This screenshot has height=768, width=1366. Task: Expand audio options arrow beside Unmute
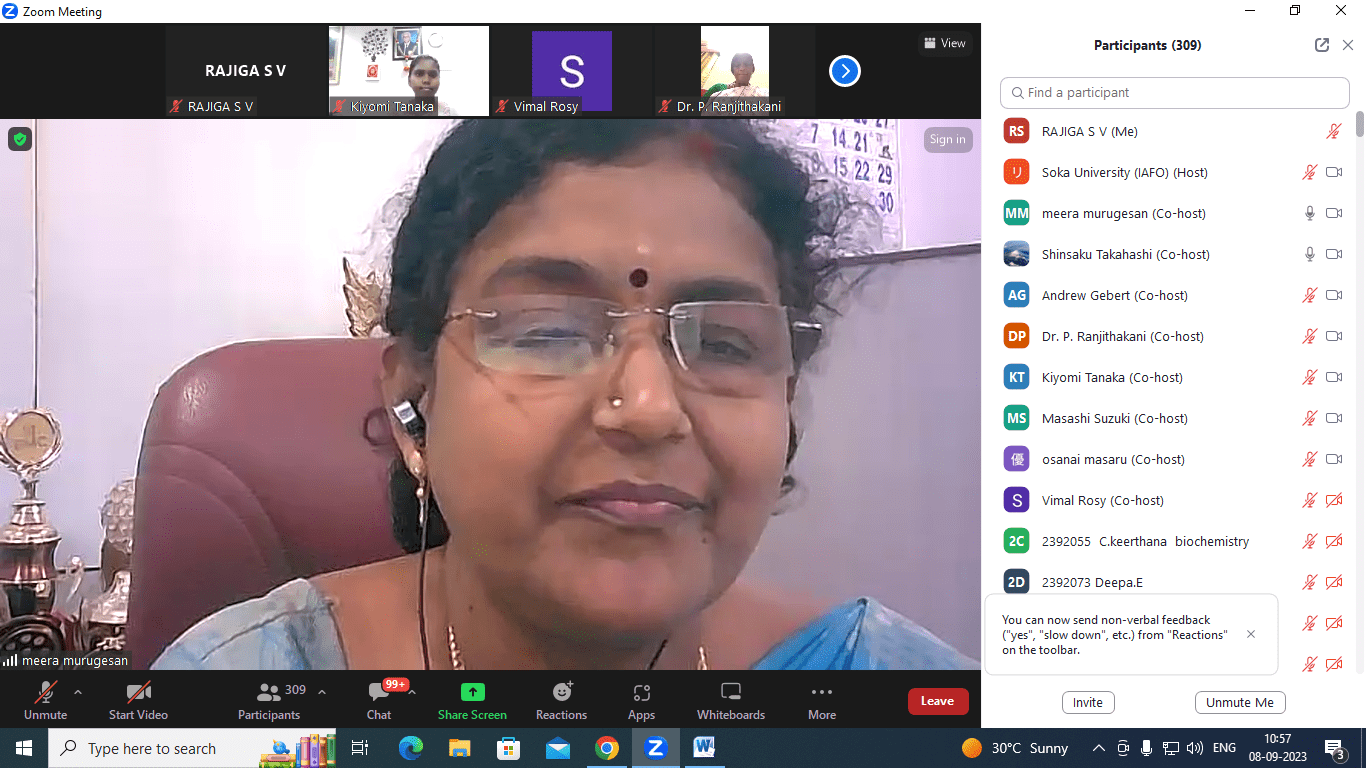pyautogui.click(x=78, y=691)
